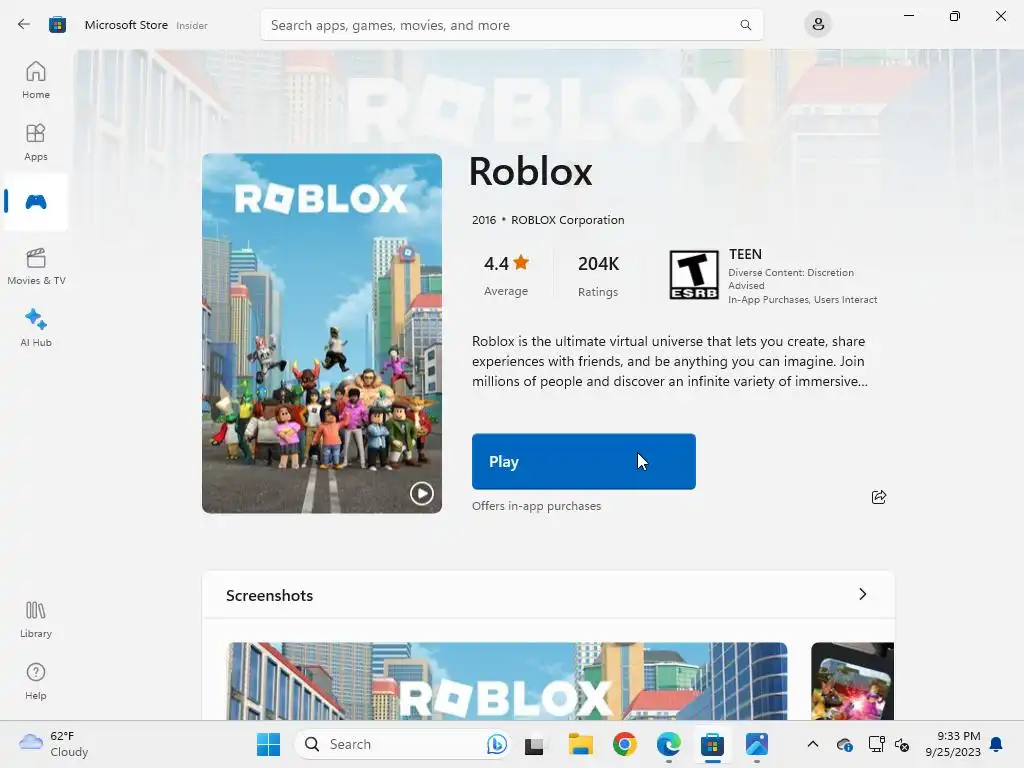This screenshot has height=768, width=1024.
Task: Open Home in the sidebar
Action: [x=36, y=80]
